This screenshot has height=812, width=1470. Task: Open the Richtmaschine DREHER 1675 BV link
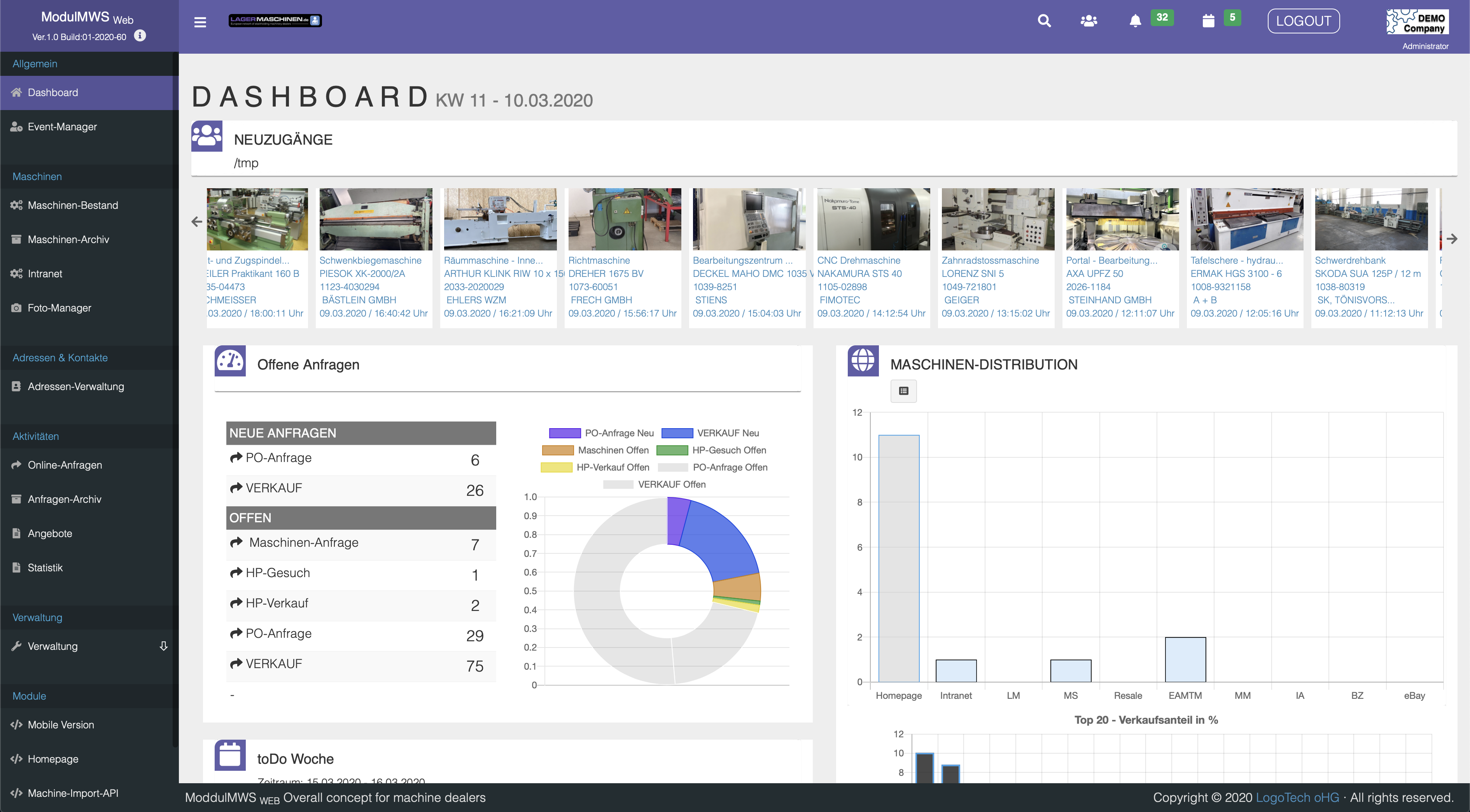605,273
